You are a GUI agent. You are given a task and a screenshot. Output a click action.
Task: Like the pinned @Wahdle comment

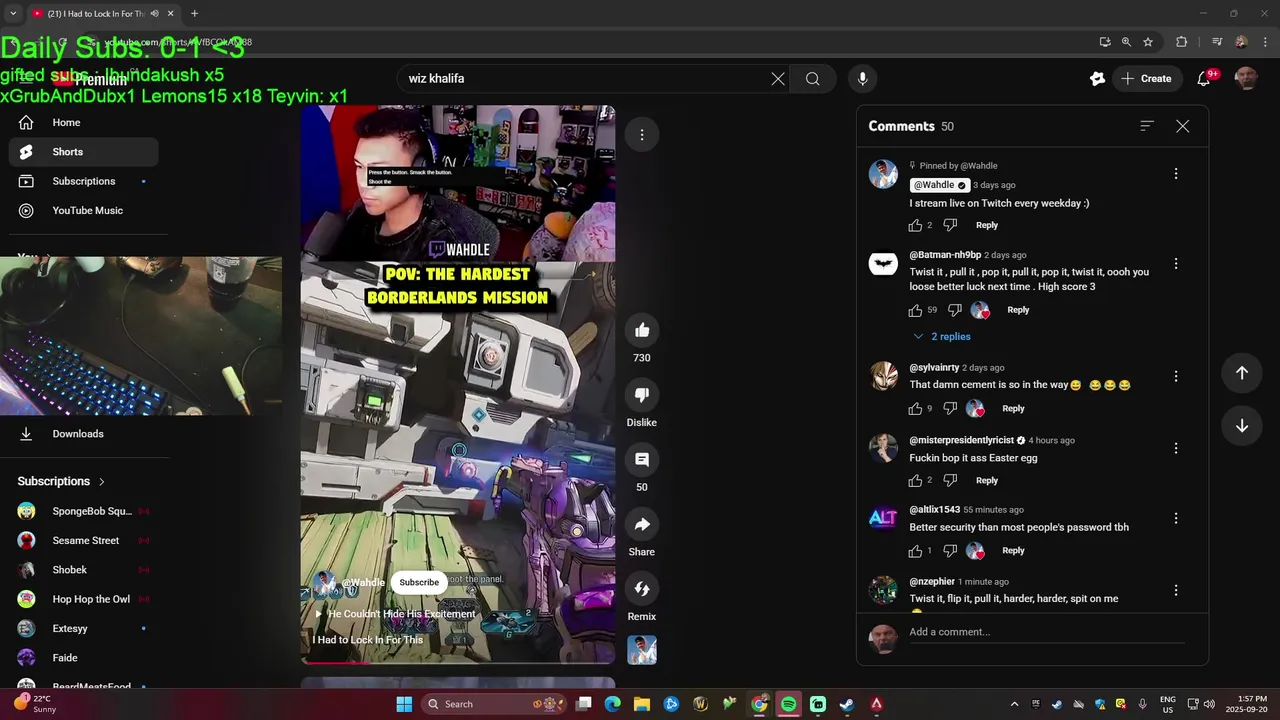pyautogui.click(x=915, y=225)
